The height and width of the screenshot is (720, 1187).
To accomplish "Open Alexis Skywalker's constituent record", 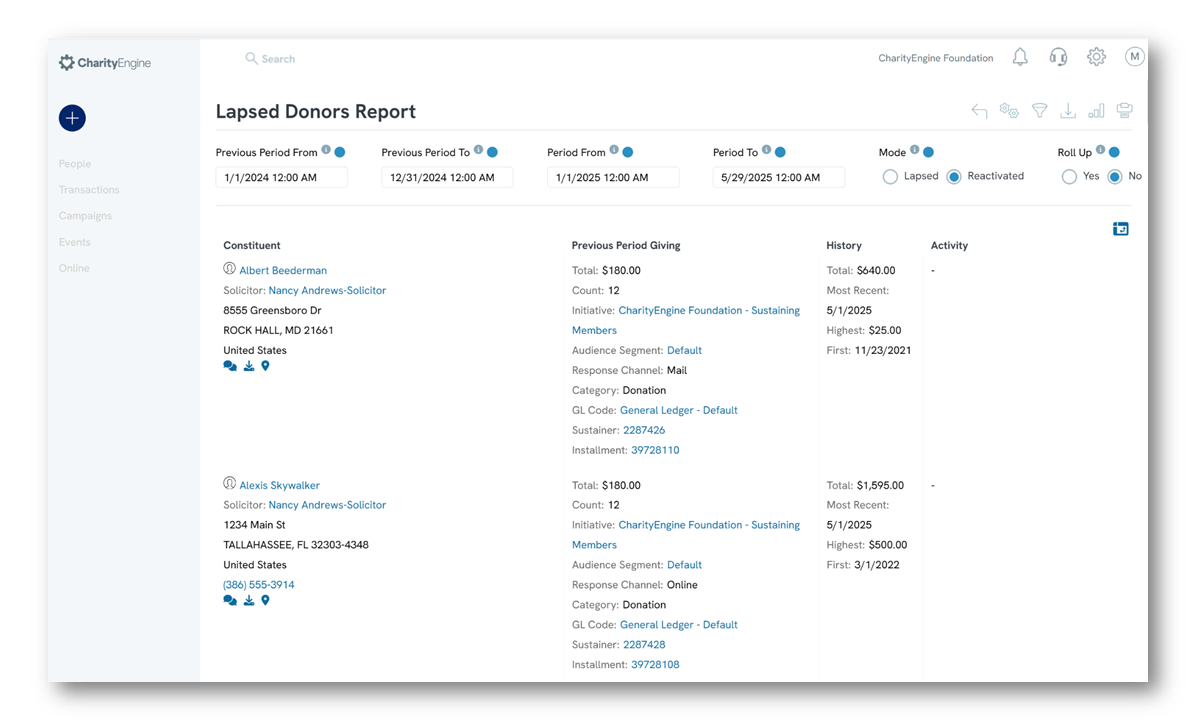I will pos(279,485).
